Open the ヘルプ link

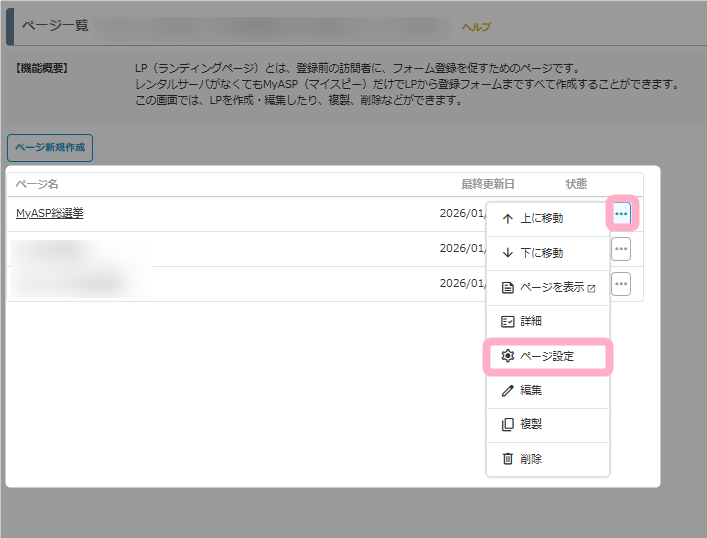pos(476,27)
